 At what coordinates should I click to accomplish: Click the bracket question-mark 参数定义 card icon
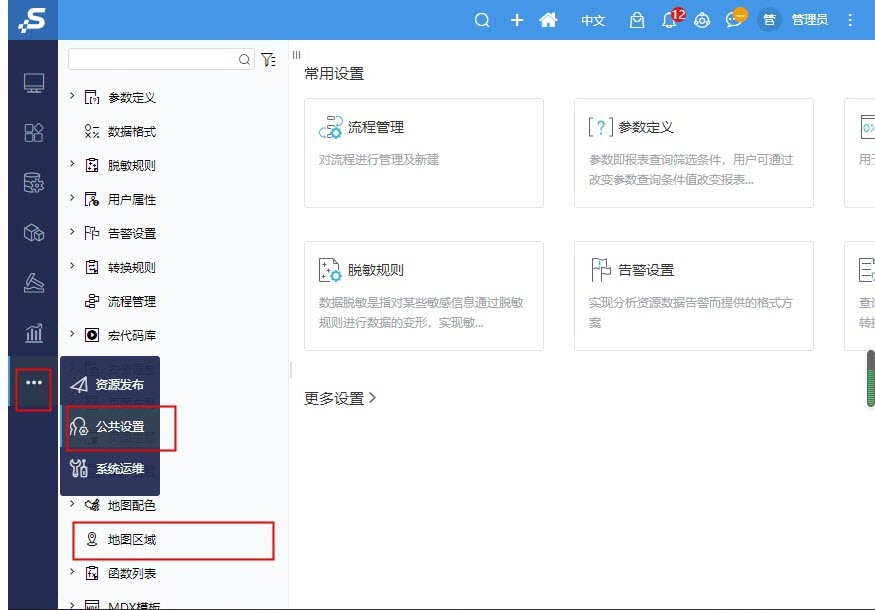[x=600, y=127]
